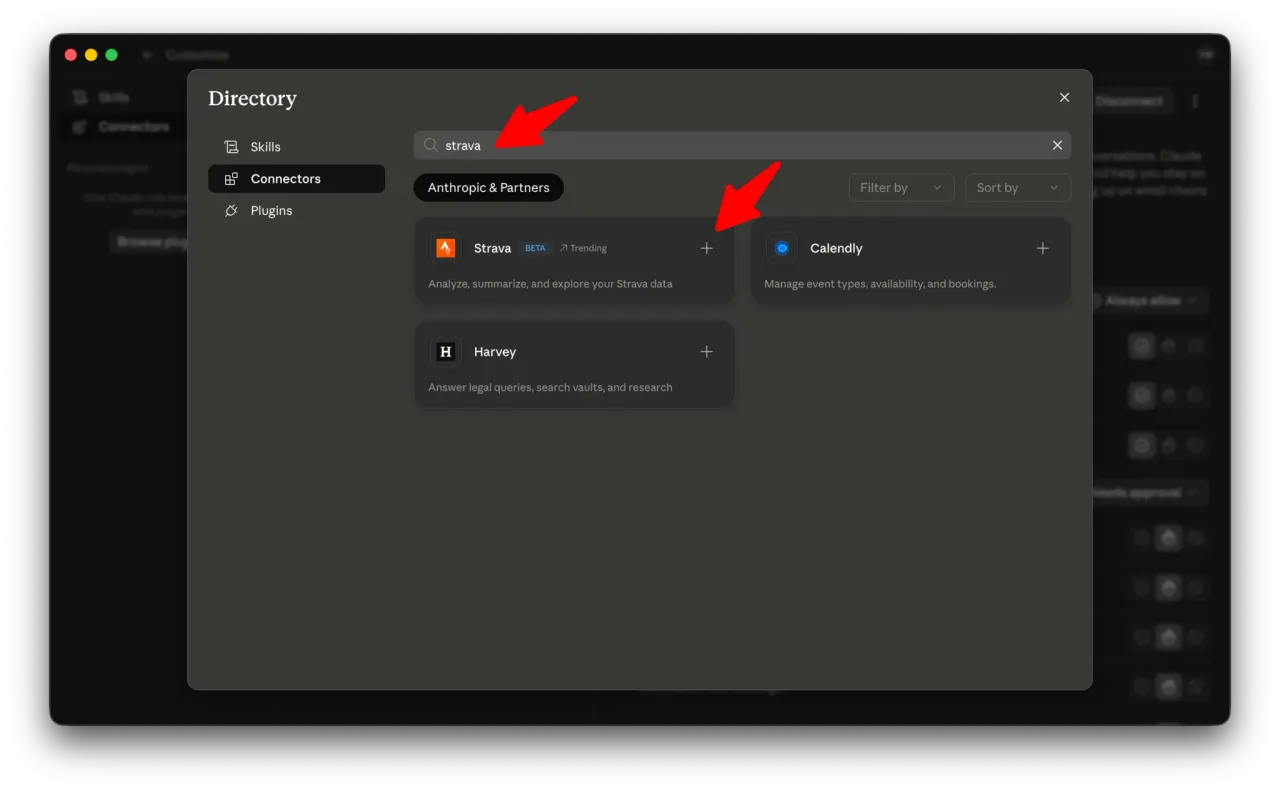Image resolution: width=1280 pixels, height=791 pixels.
Task: Select the Anthropic & Partners filter chip
Action: tap(488, 187)
